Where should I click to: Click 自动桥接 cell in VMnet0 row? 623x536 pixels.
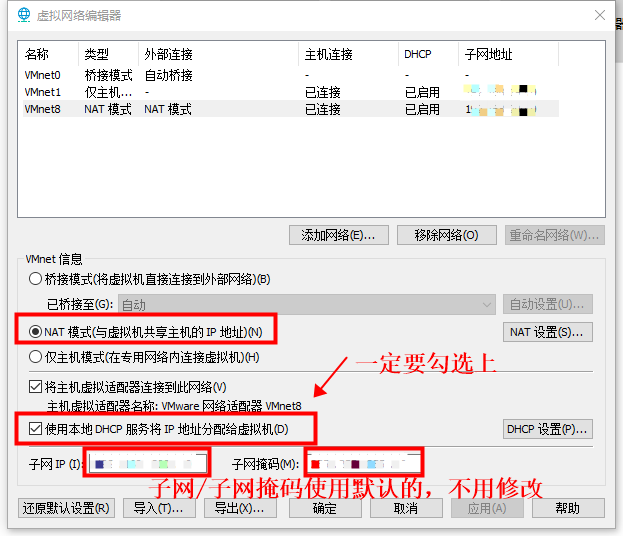(168, 75)
